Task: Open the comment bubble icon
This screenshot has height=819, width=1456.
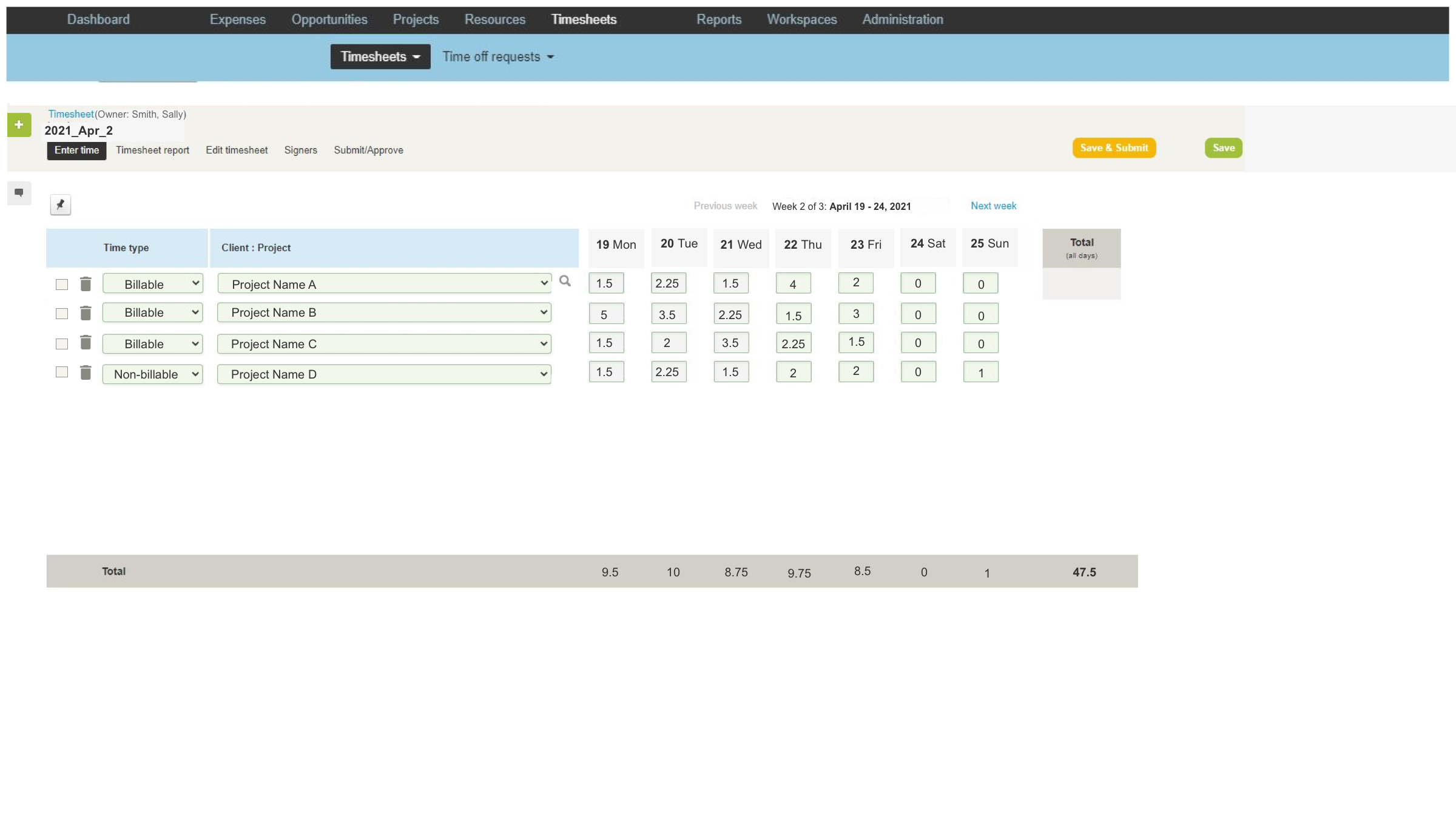Action: point(19,193)
